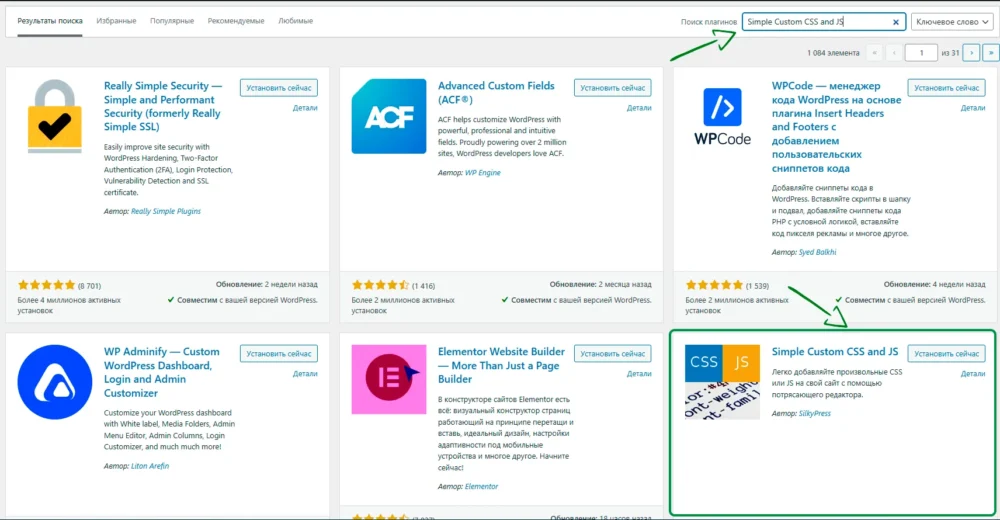The height and width of the screenshot is (520, 1000).
Task: Click the Elementor pink logo
Action: click(x=388, y=380)
